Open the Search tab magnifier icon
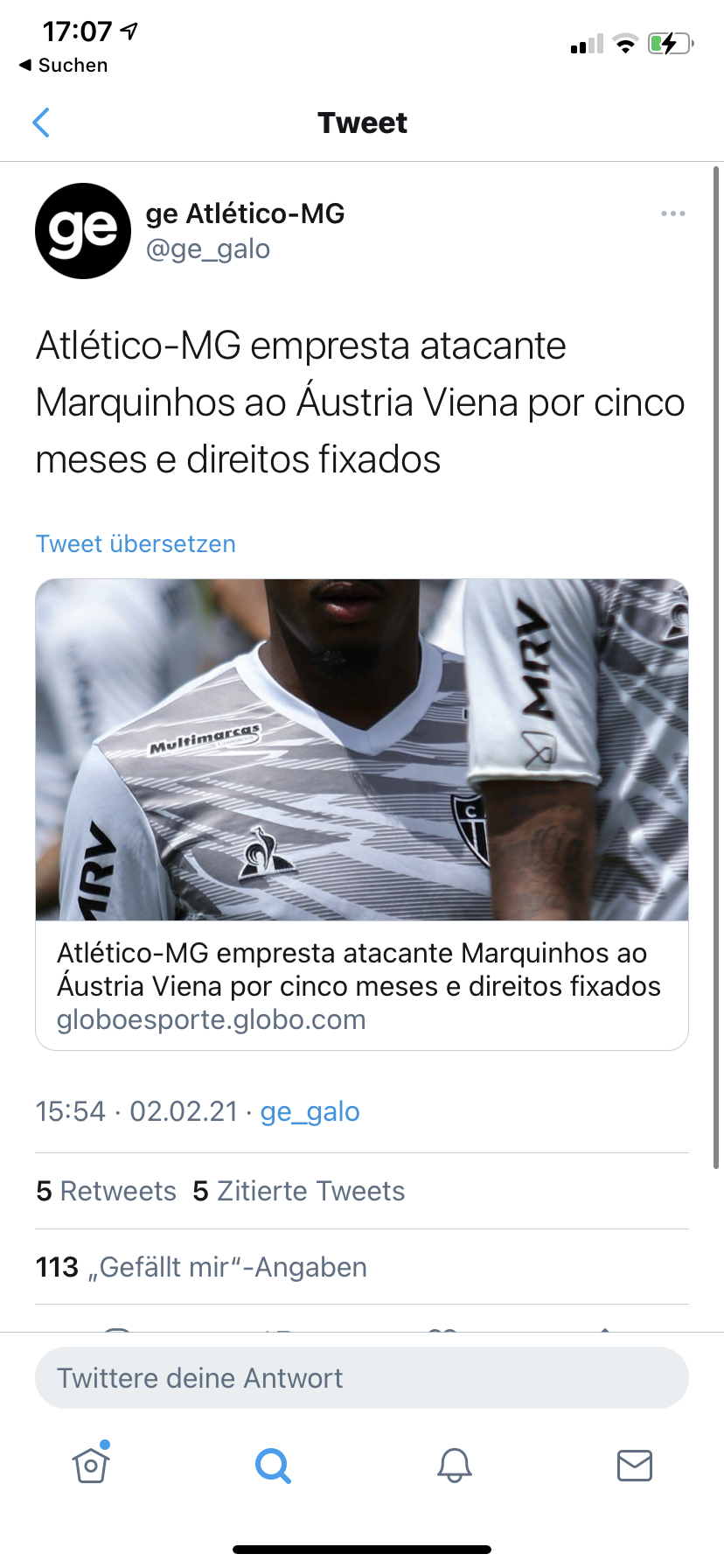 coord(273,1465)
